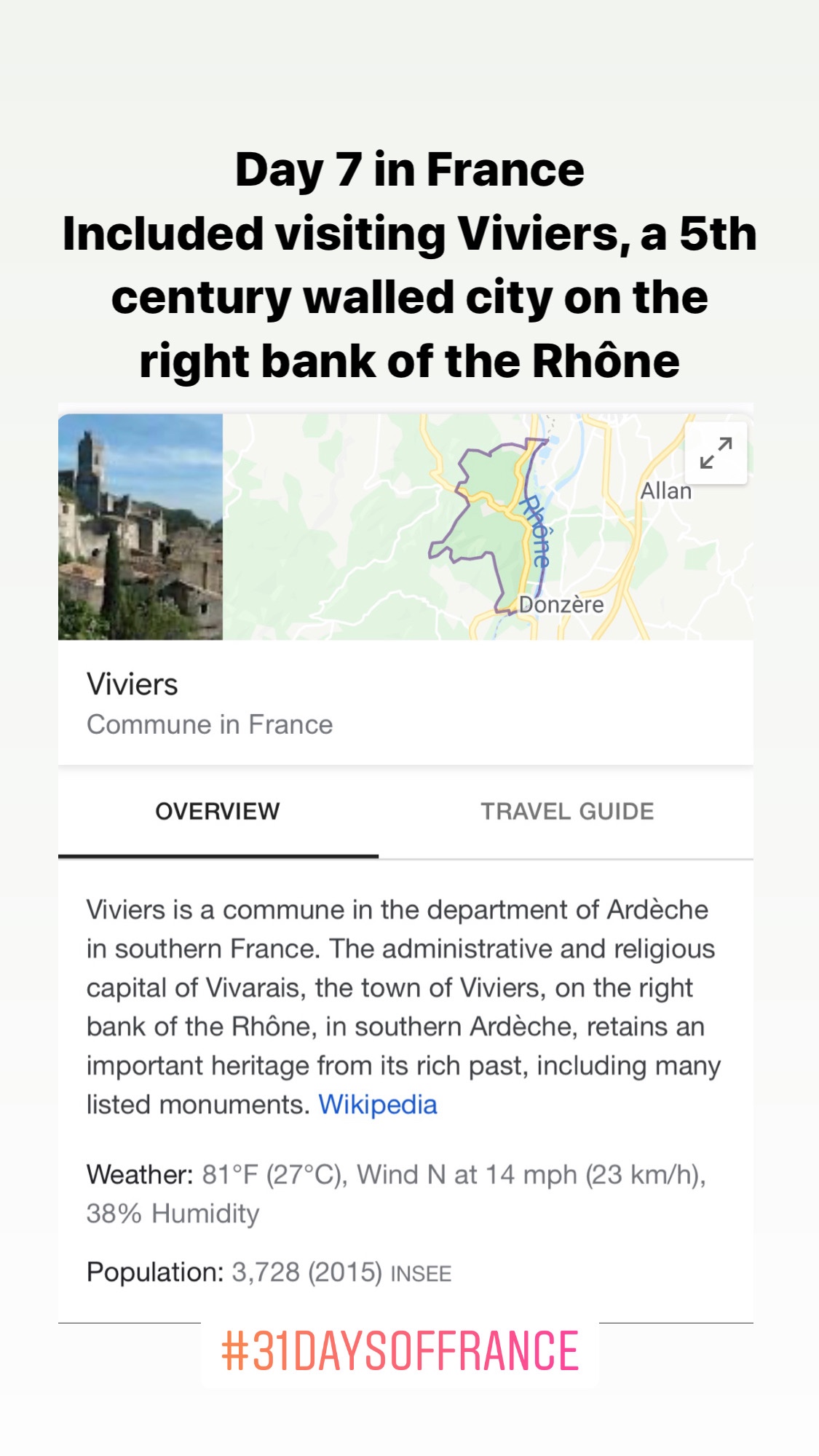
Task: Open the Wikipedia link
Action: [378, 1105]
